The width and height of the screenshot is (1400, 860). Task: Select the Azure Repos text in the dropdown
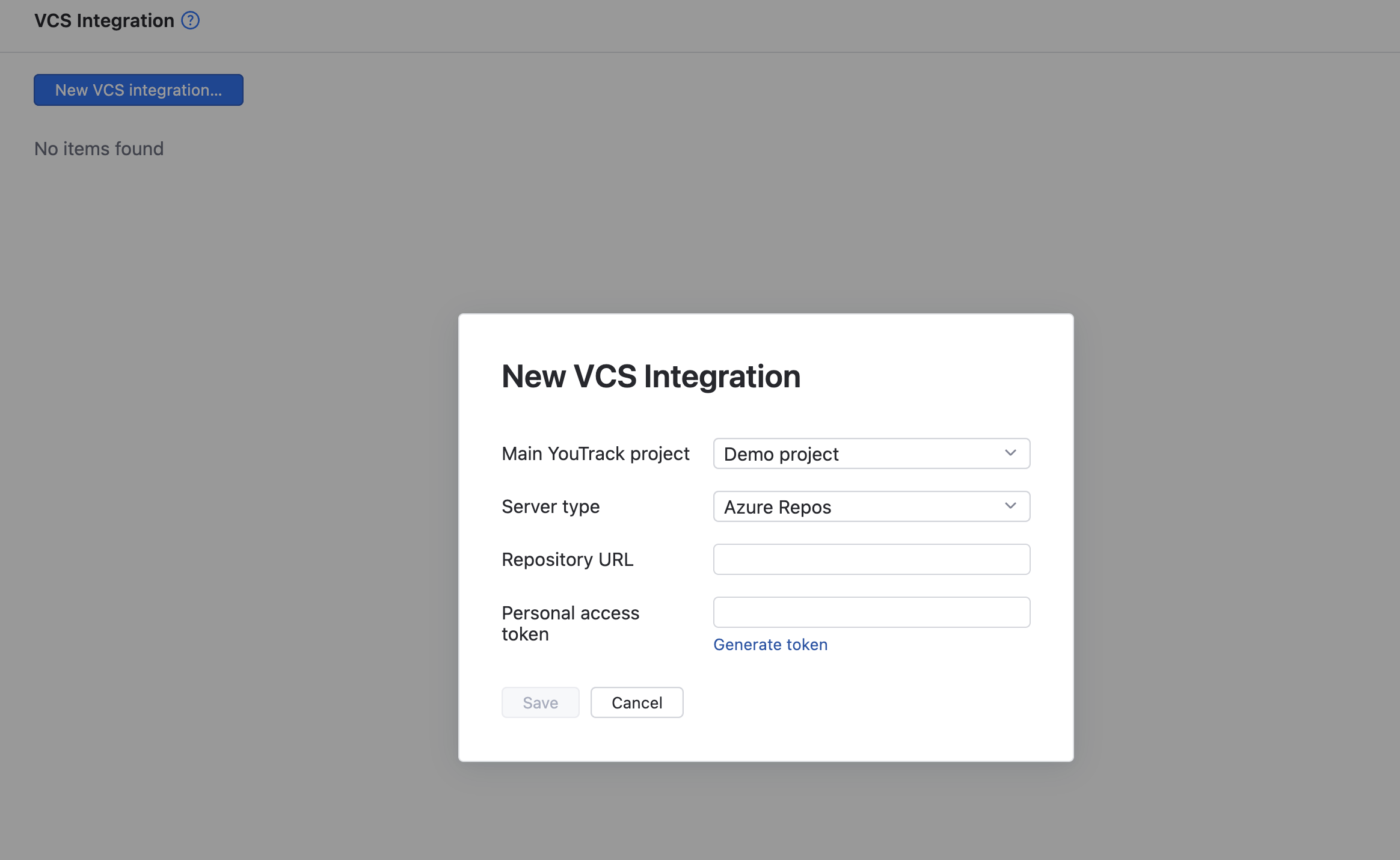point(777,507)
